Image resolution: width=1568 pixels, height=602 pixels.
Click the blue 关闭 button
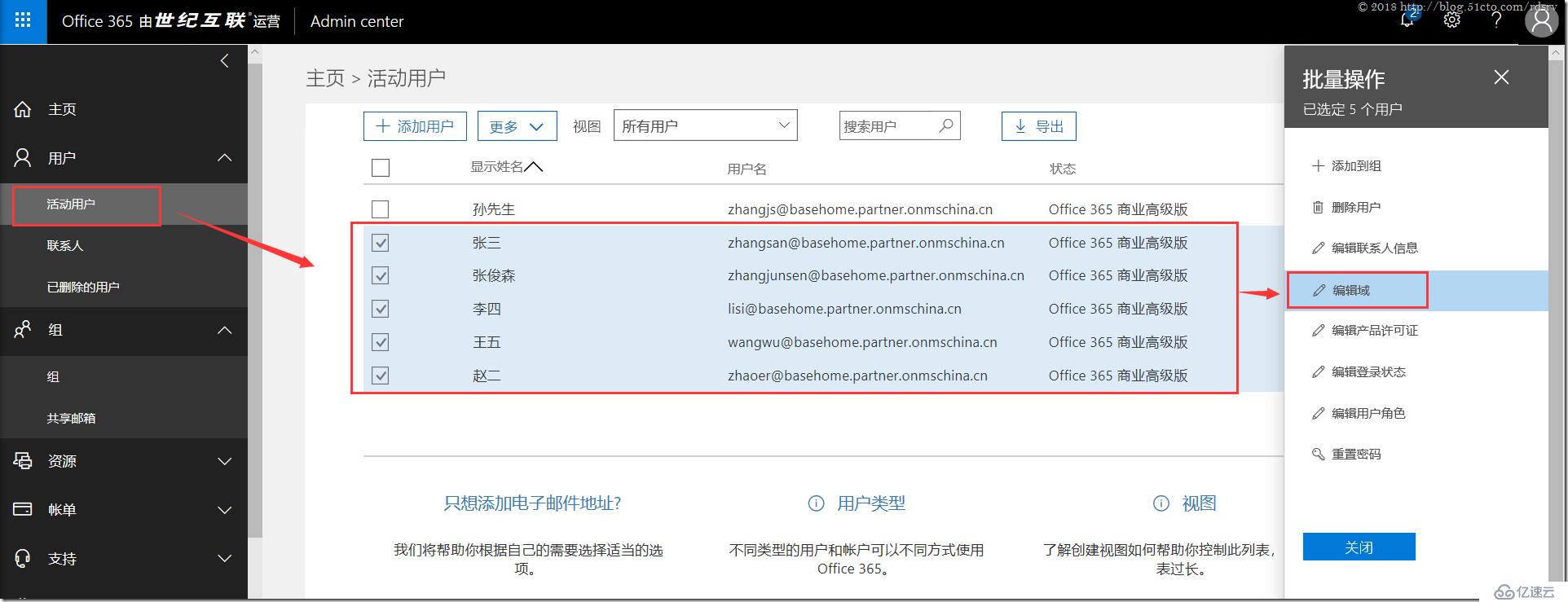click(x=1359, y=547)
